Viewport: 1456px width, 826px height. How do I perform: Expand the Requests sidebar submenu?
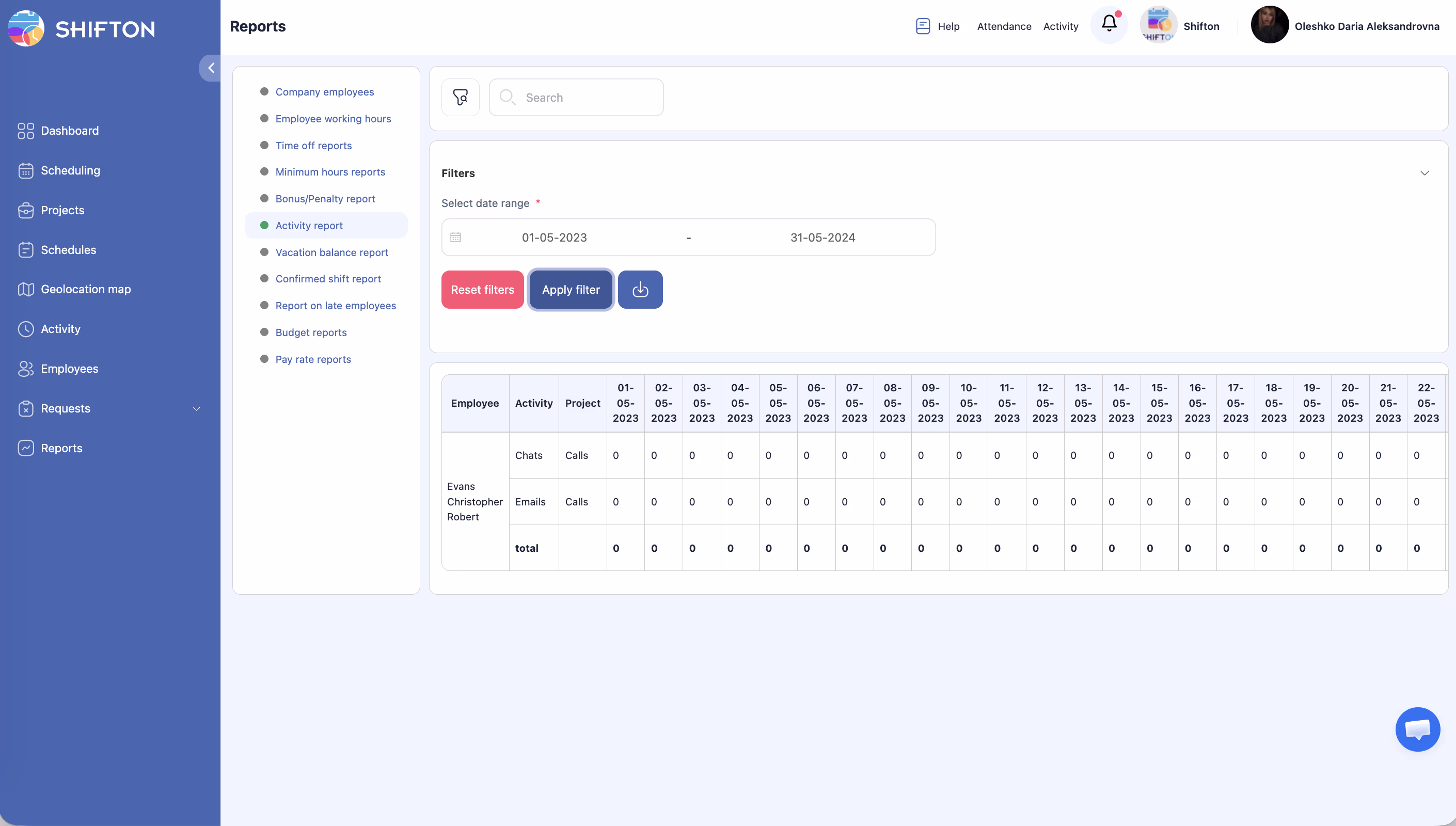pyautogui.click(x=196, y=408)
